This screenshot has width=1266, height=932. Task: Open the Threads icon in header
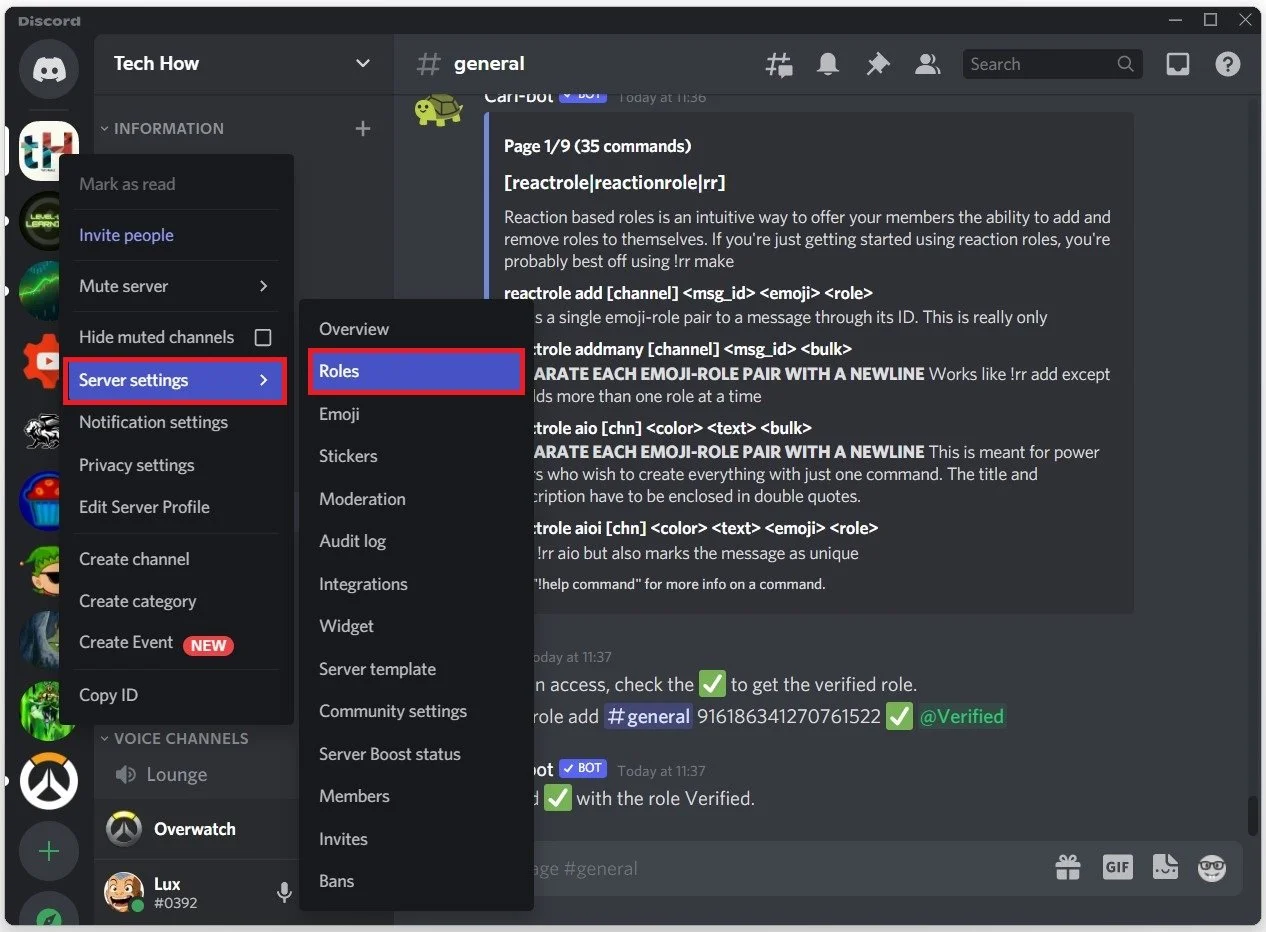pyautogui.click(x=778, y=64)
